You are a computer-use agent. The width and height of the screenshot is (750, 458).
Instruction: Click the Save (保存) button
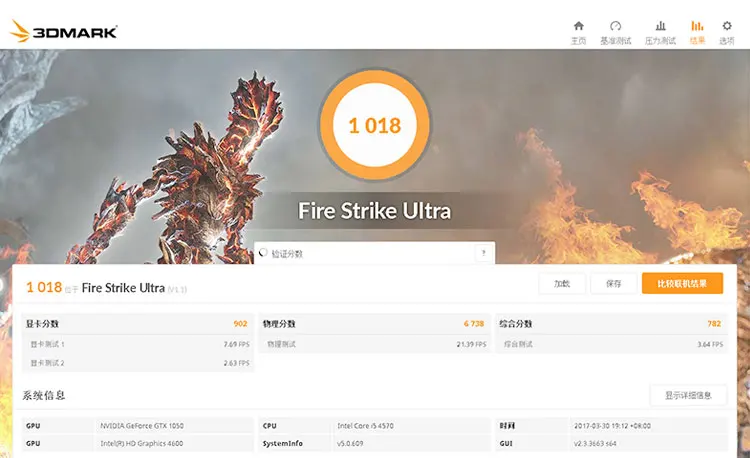[613, 284]
